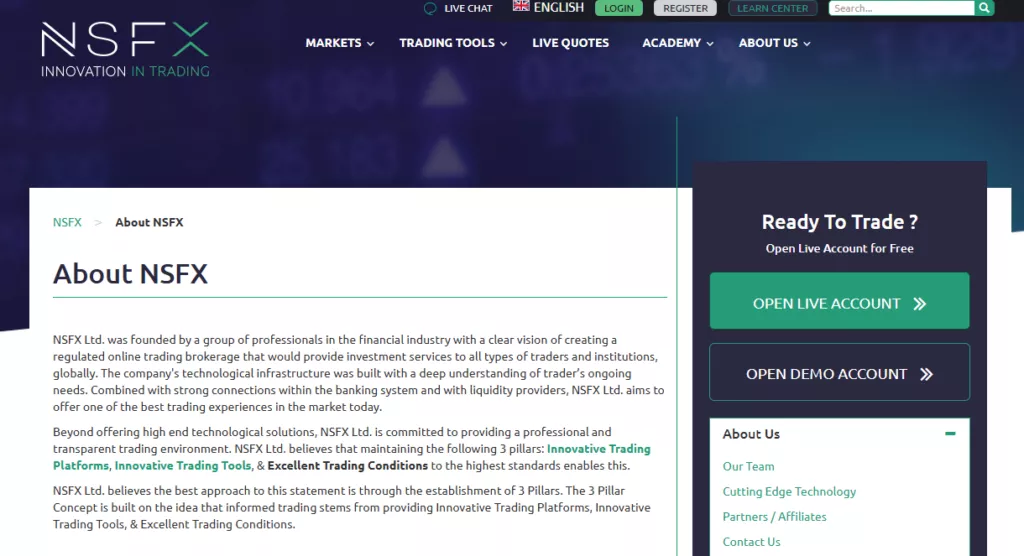Expand the Markets dropdown menu

pos(340,43)
